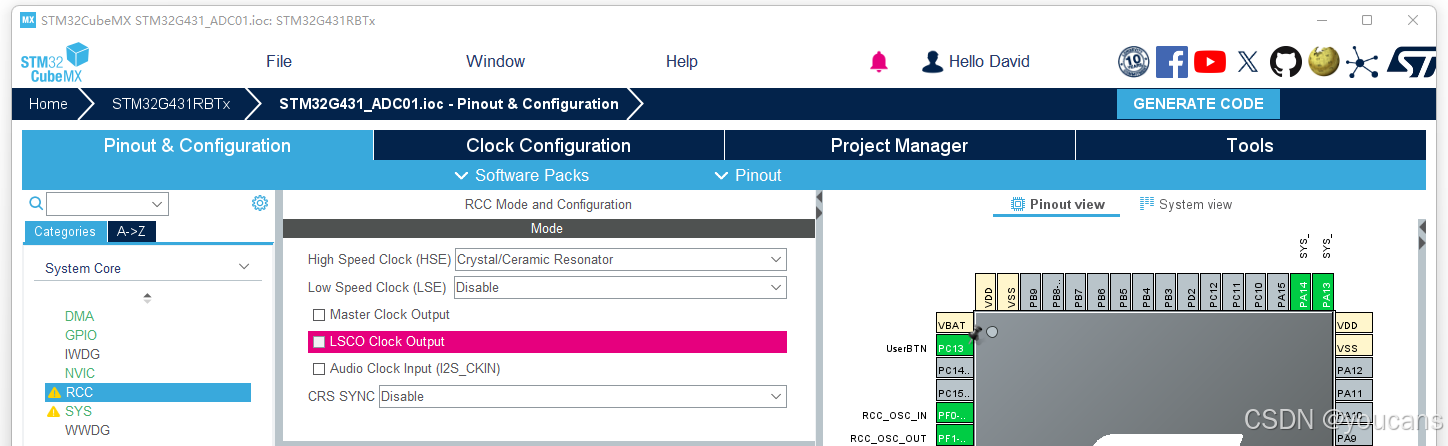This screenshot has height=446, width=1448.
Task: Open the peripheral search combo box
Action: pyautogui.click(x=107, y=204)
